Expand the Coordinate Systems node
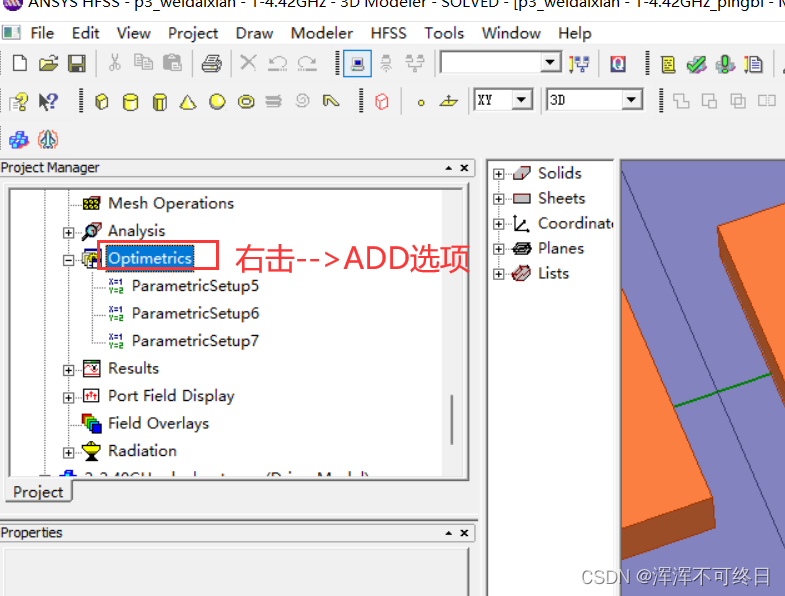 coord(498,224)
